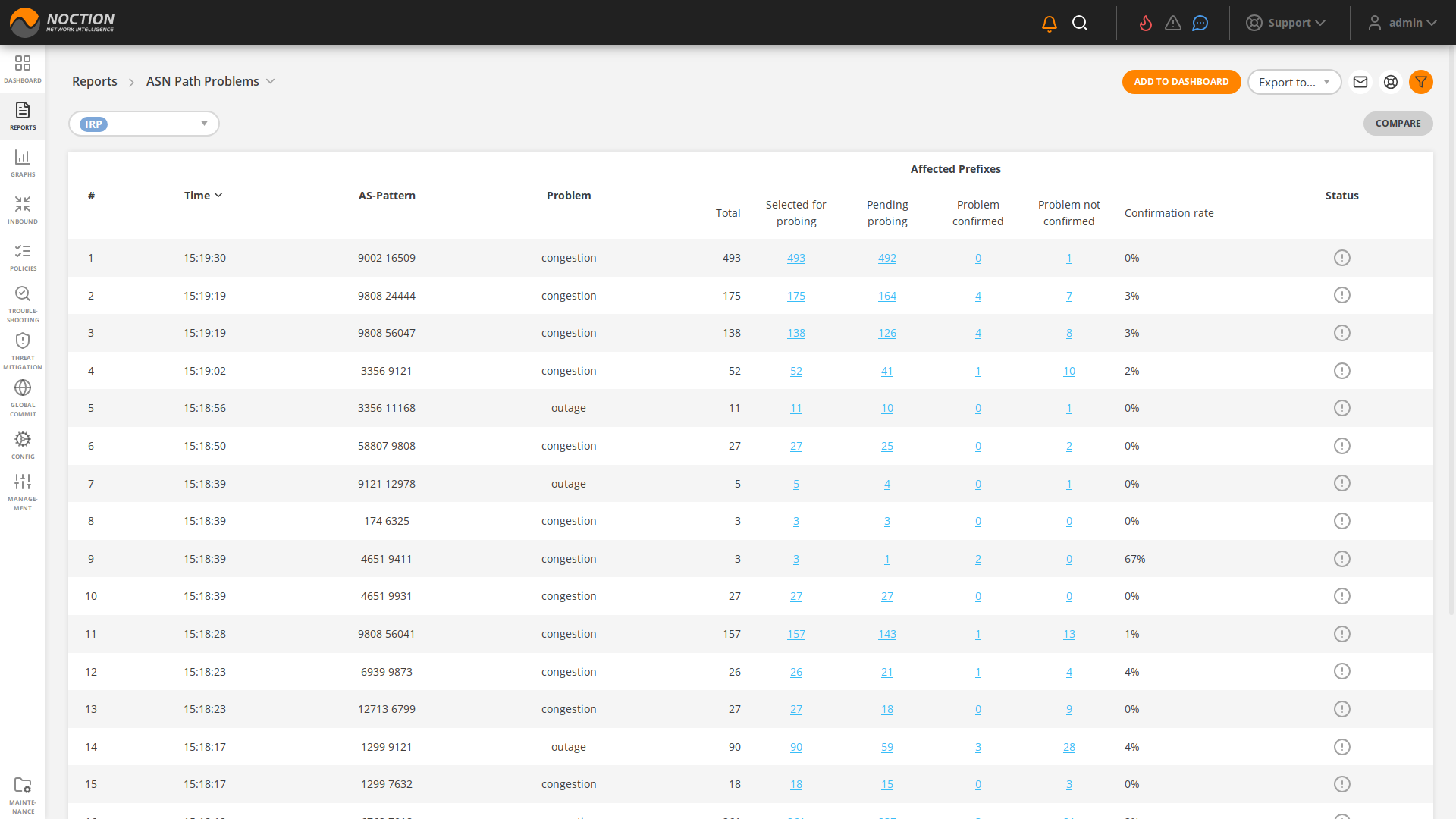1456x819 pixels.
Task: Click the search magnifier icon
Action: (1080, 24)
